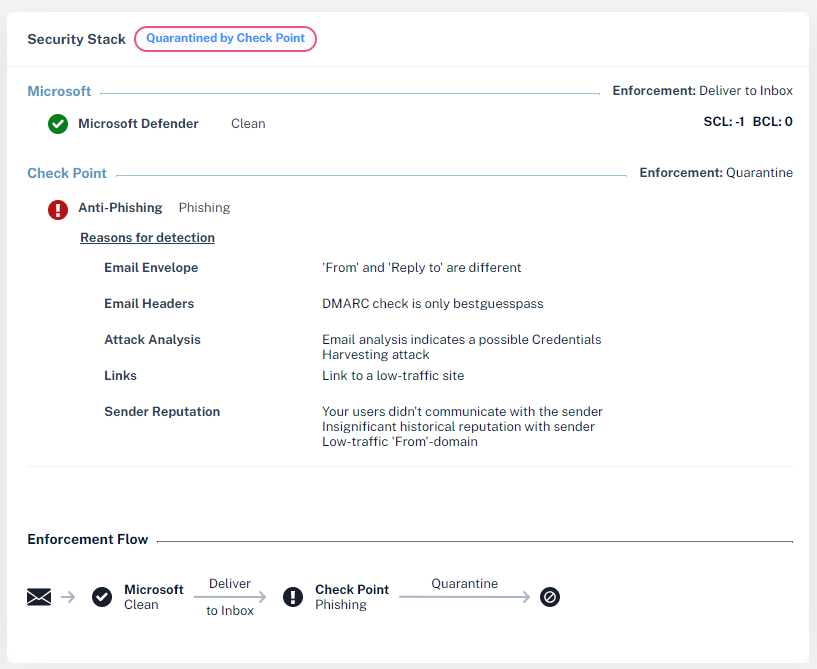
Task: Click the dark checkmark icon beside Microsoft Clean
Action: pos(102,597)
